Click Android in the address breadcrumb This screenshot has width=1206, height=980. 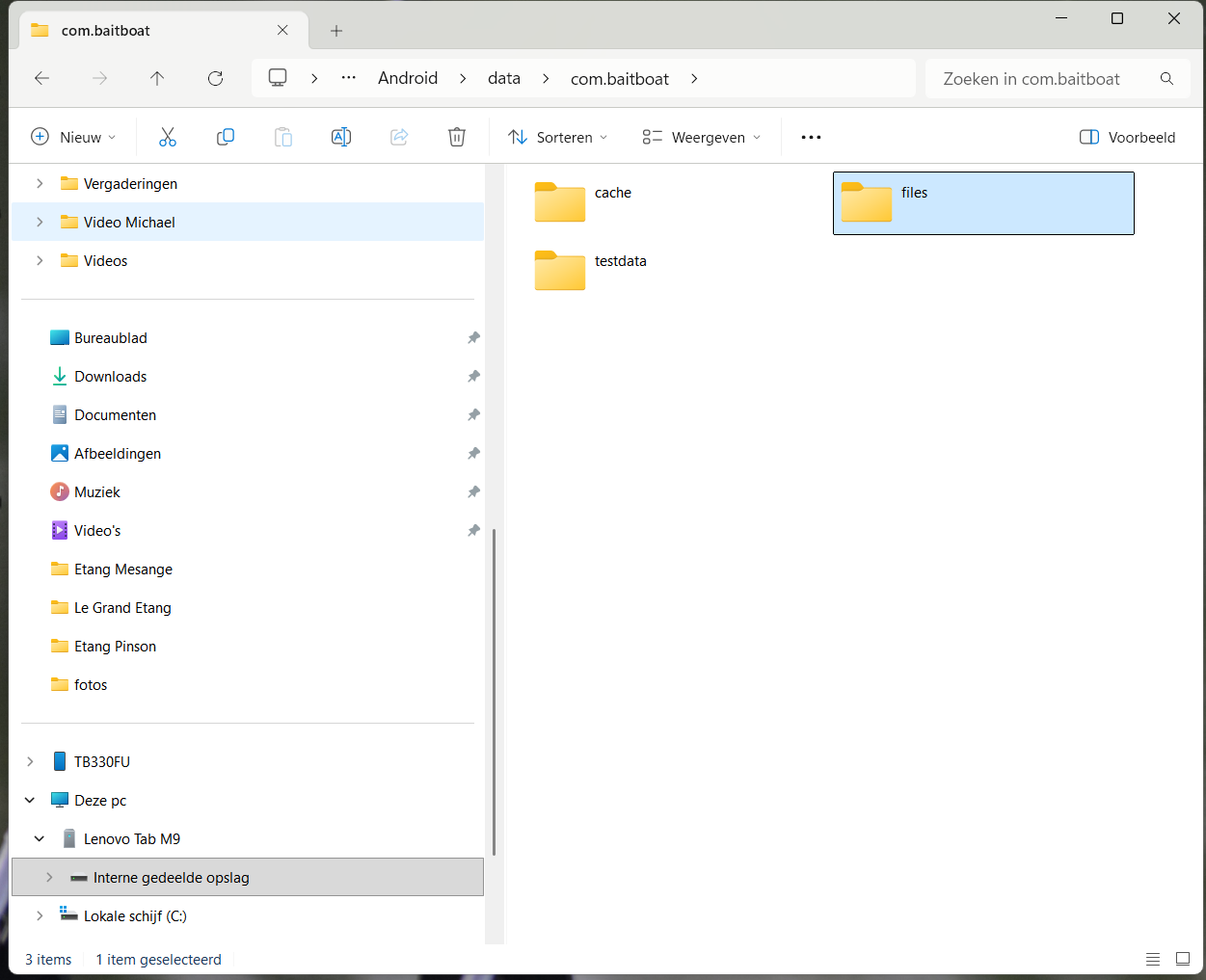[x=408, y=78]
